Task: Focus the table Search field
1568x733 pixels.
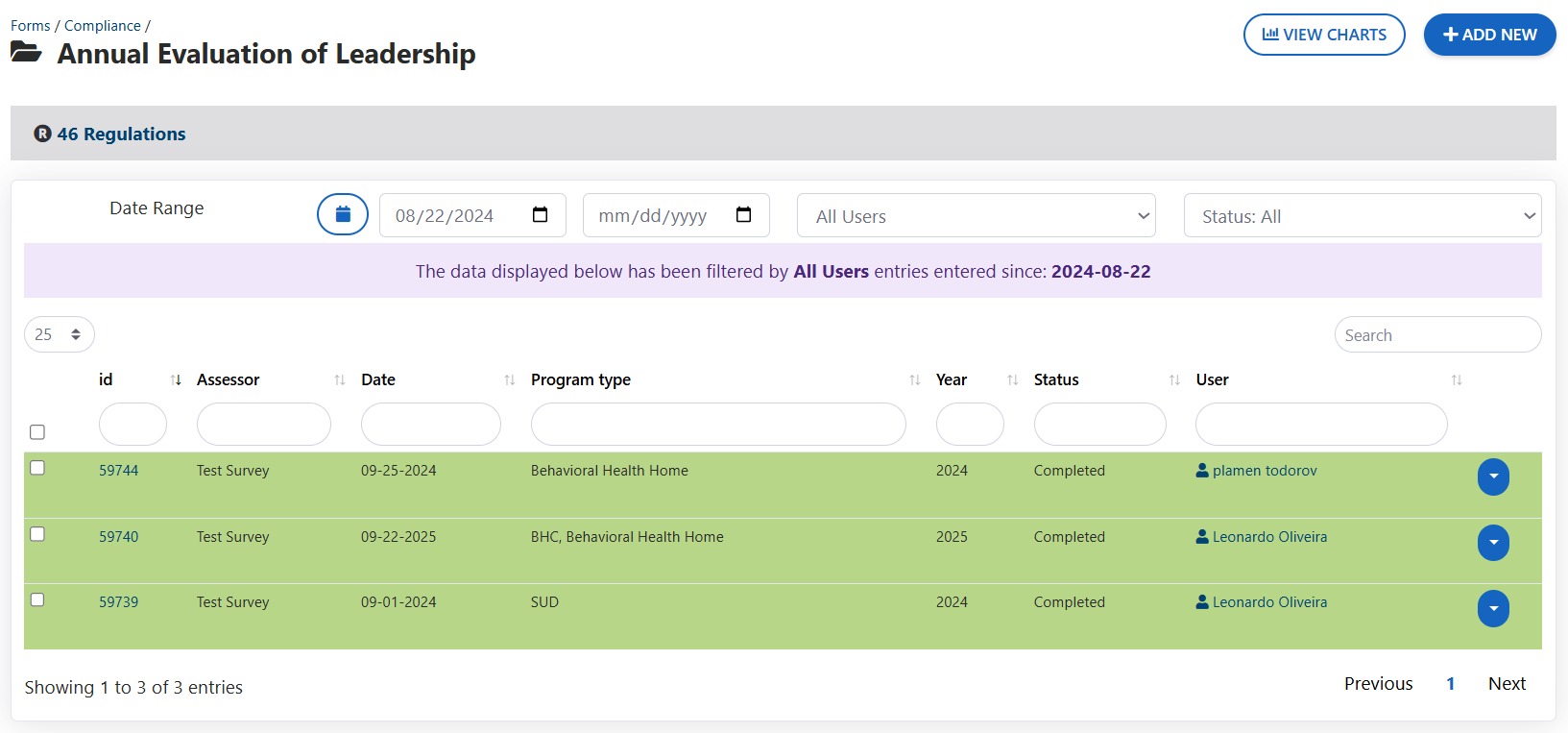Action: point(1436,335)
